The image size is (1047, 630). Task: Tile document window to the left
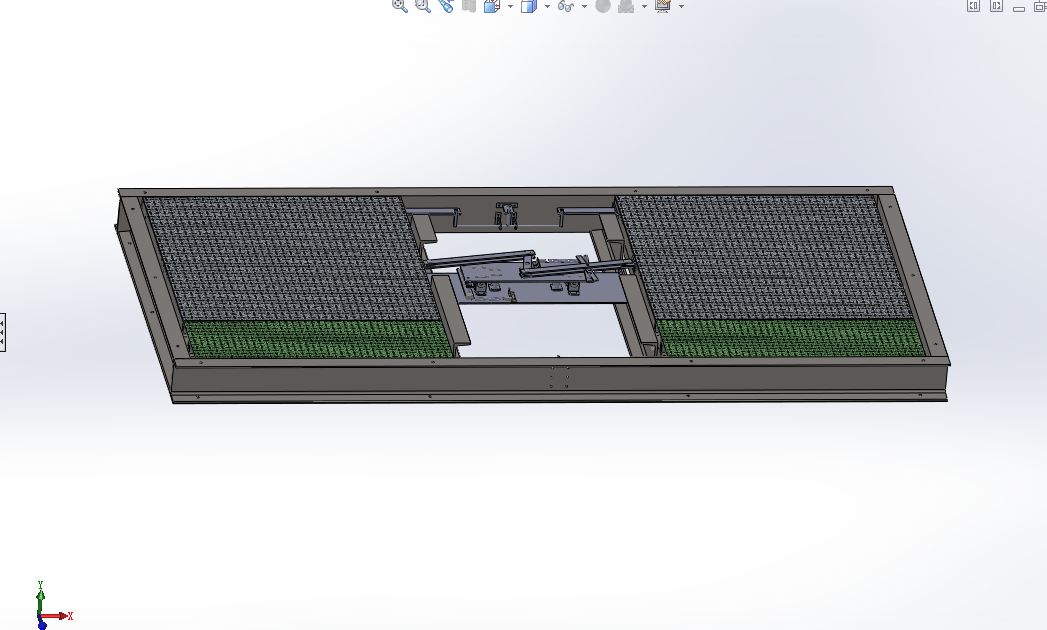(x=974, y=6)
